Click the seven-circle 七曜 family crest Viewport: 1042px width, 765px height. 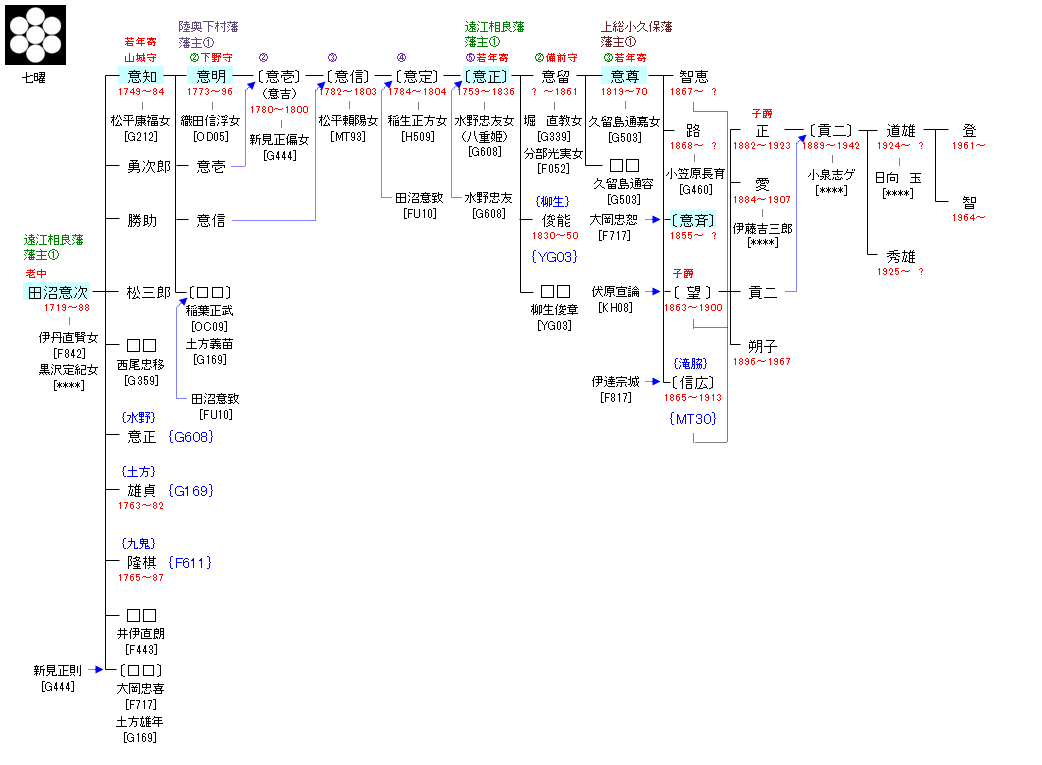[x=36, y=34]
